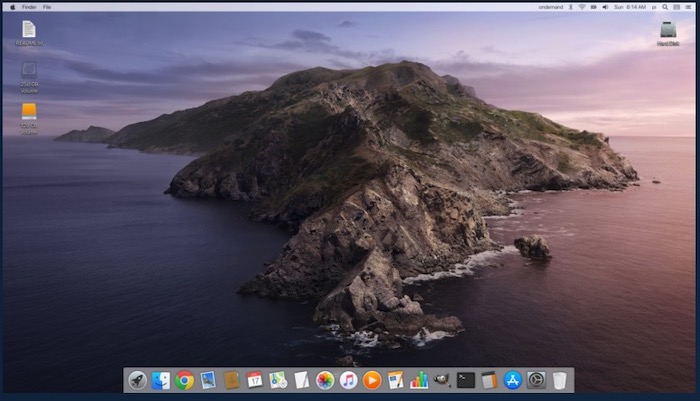Open the Calendar icon showing 17

coord(254,380)
